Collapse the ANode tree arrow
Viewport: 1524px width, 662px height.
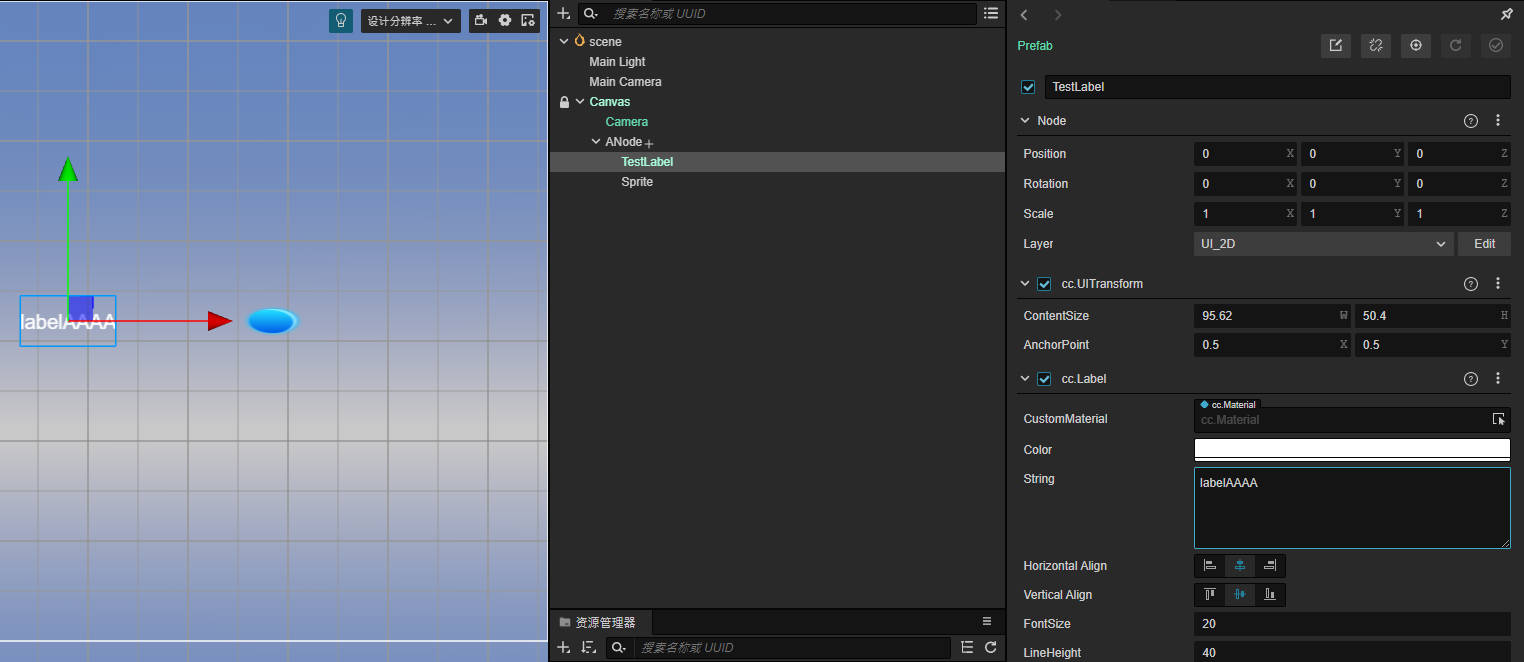[596, 142]
